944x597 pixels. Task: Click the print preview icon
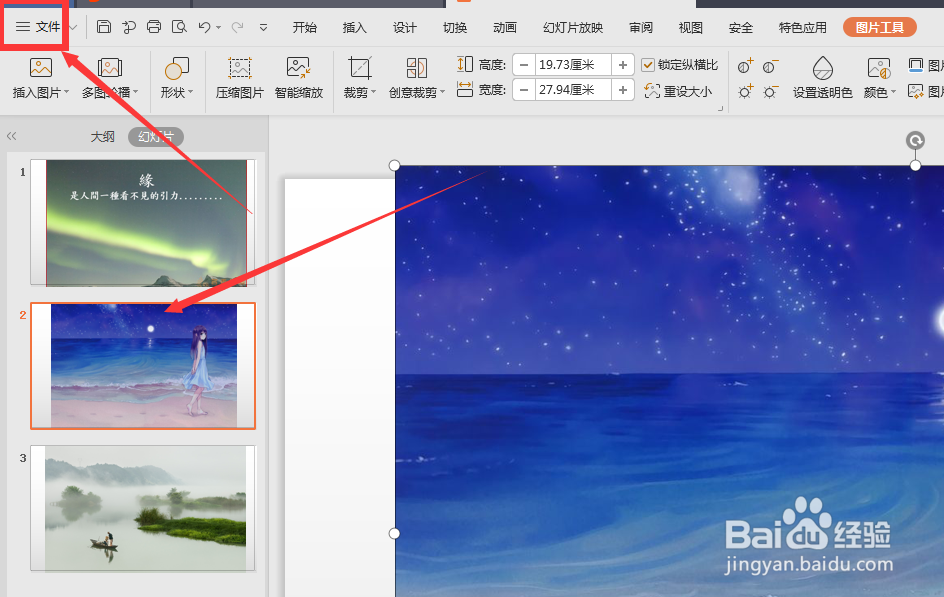coord(179,26)
